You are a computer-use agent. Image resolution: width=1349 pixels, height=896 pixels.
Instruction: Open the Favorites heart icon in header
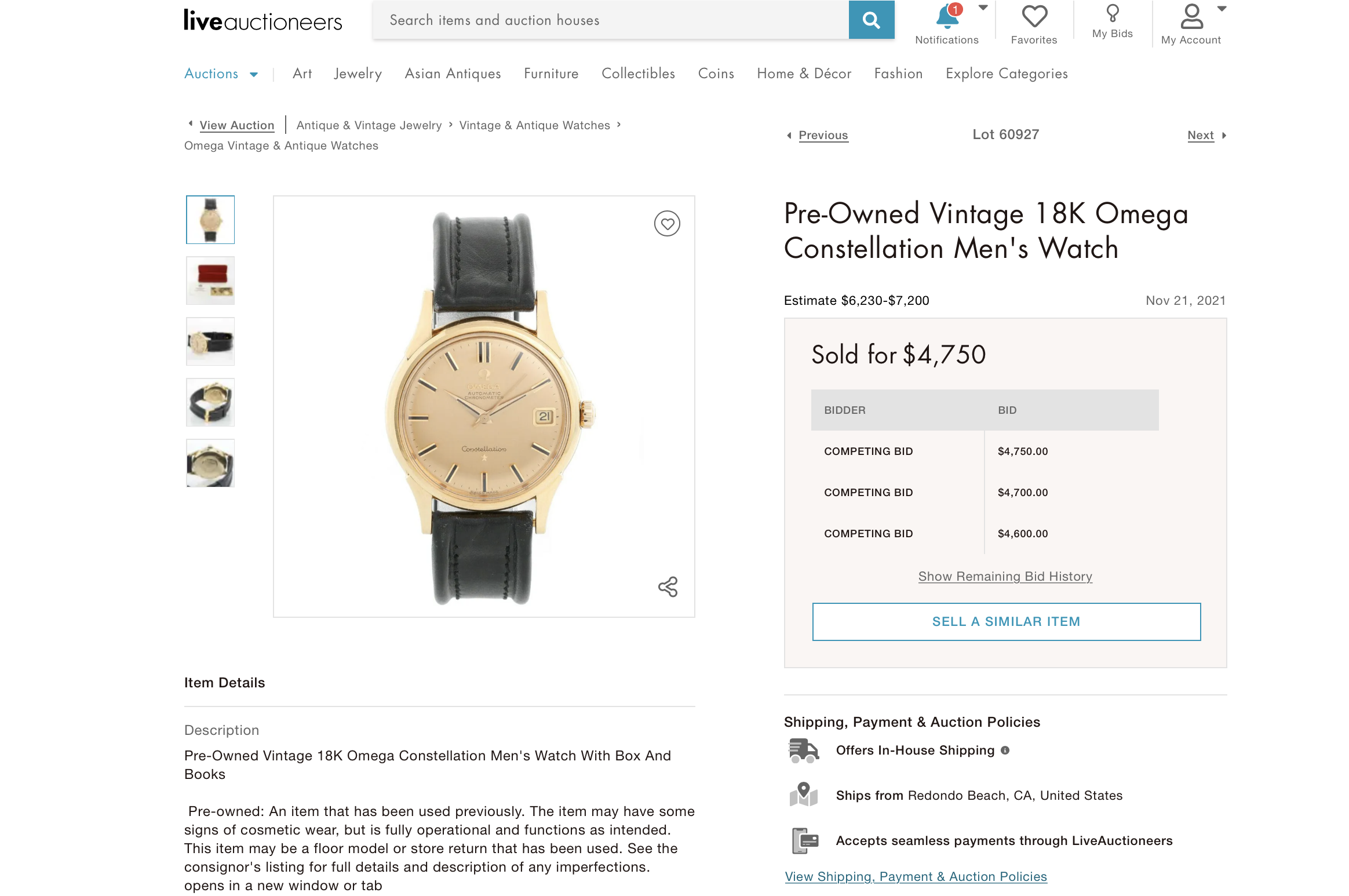click(x=1034, y=17)
